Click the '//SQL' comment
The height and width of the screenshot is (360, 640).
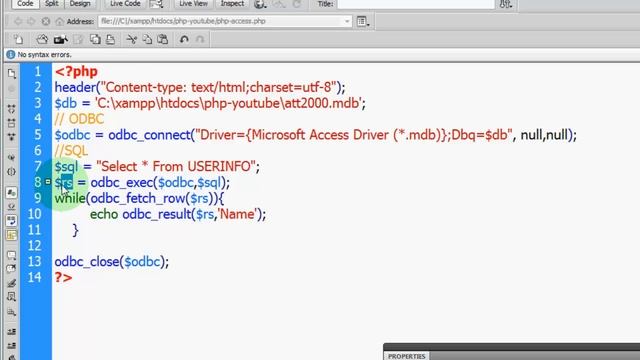(x=71, y=151)
